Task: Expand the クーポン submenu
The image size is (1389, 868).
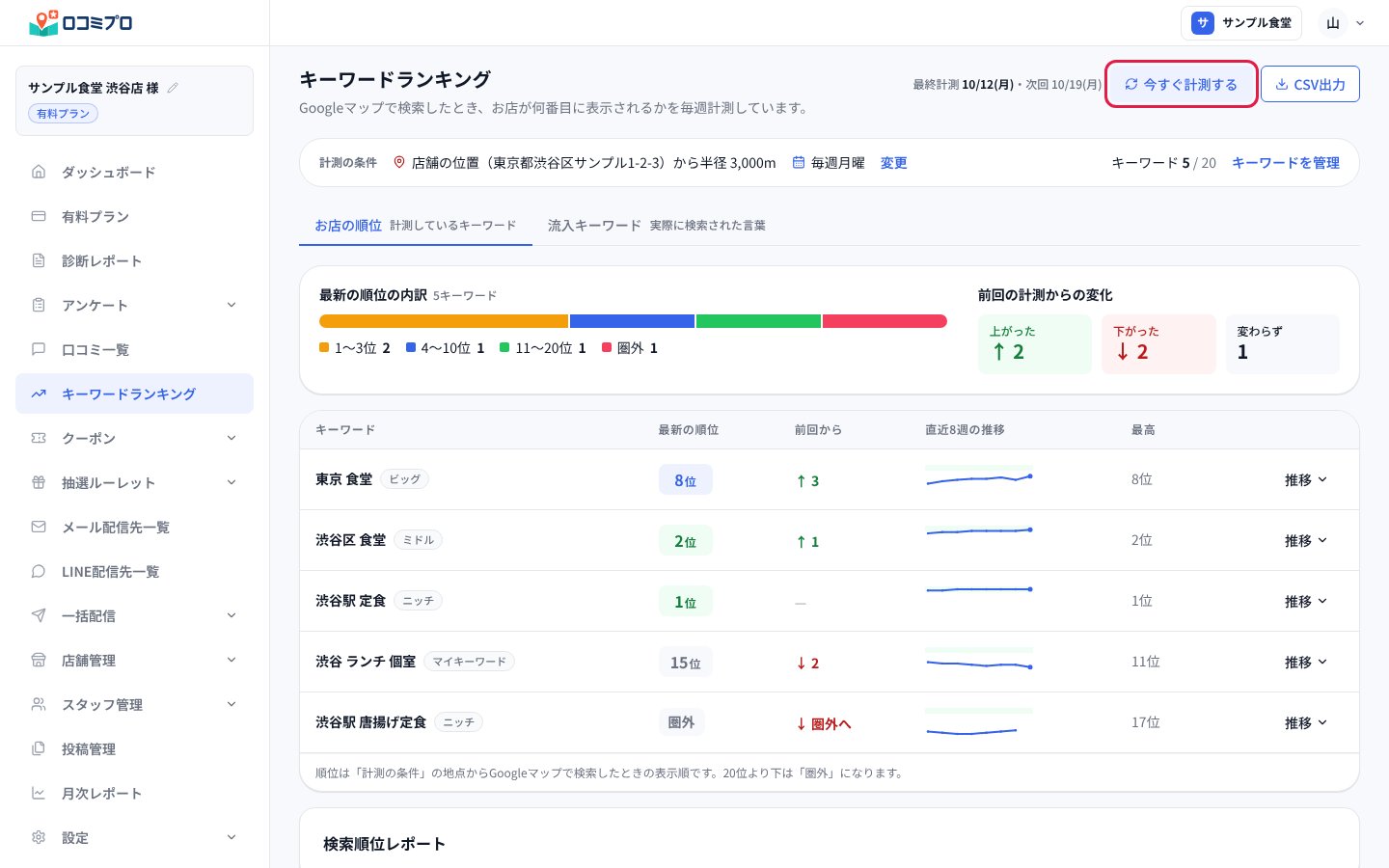Action: pos(231,438)
